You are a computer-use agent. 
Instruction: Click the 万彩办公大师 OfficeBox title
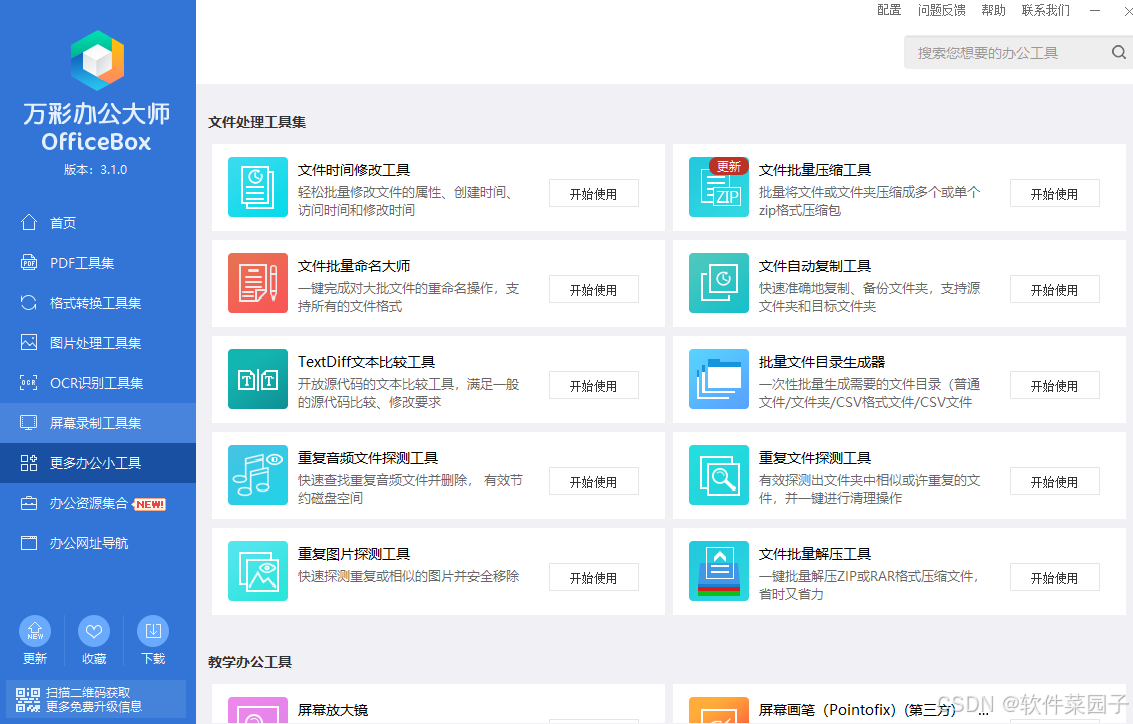pos(97,127)
